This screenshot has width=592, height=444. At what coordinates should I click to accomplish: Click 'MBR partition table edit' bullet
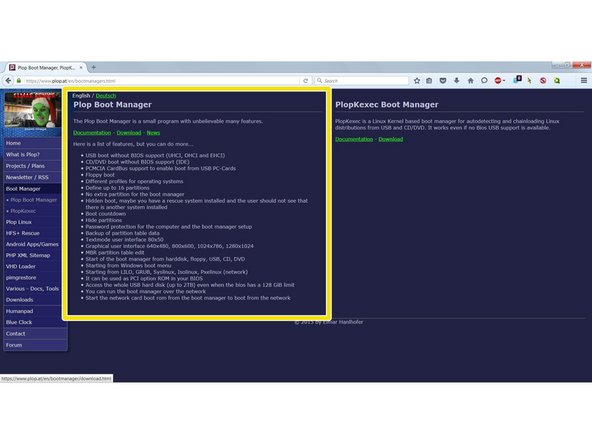[x=115, y=253]
